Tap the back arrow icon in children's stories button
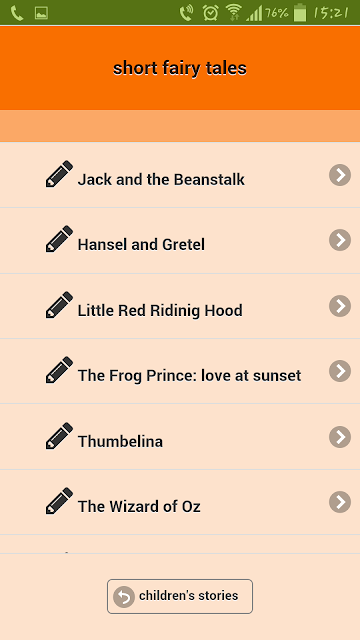The image size is (360, 640). pos(124,597)
